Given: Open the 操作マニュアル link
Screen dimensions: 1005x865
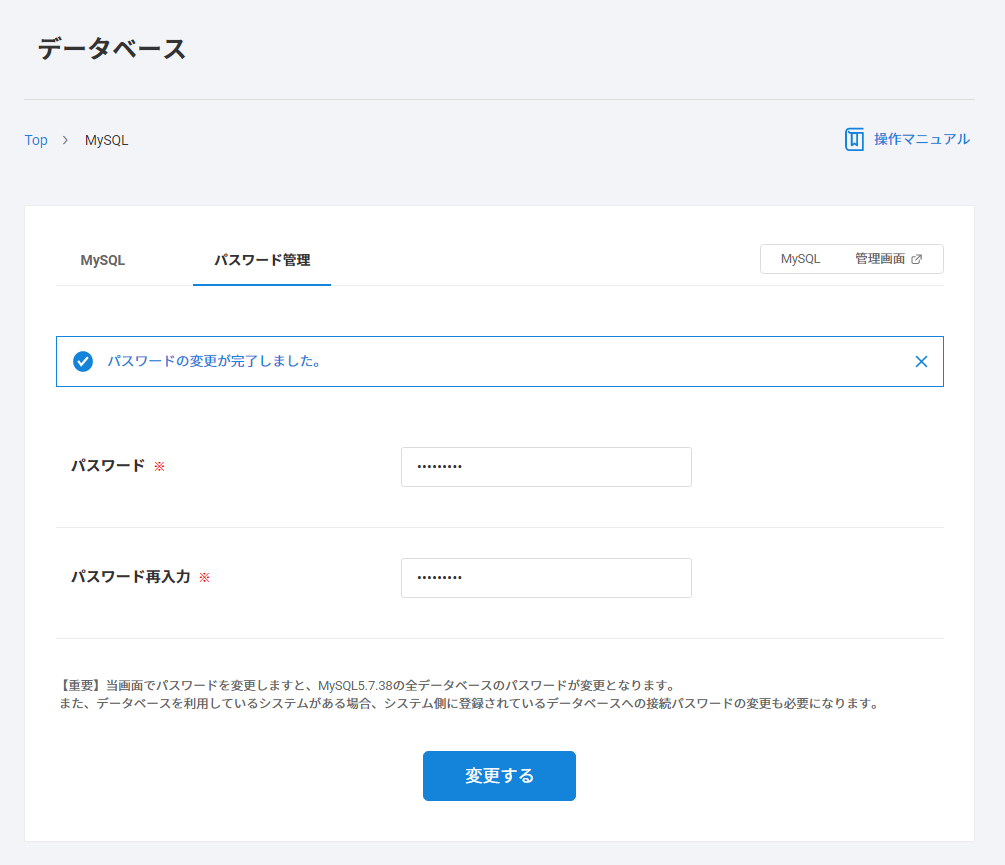Looking at the screenshot, I should pos(921,139).
